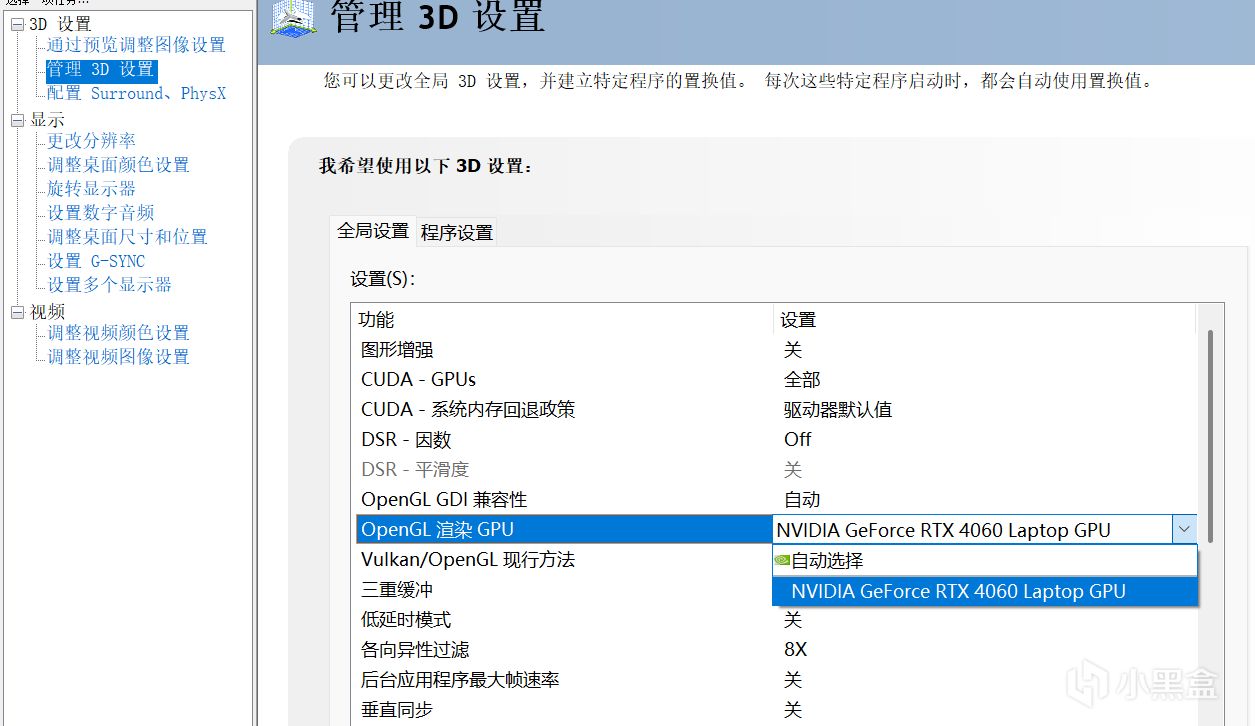Collapse the 3D 设置 tree node
1255x726 pixels.
click(x=16, y=24)
